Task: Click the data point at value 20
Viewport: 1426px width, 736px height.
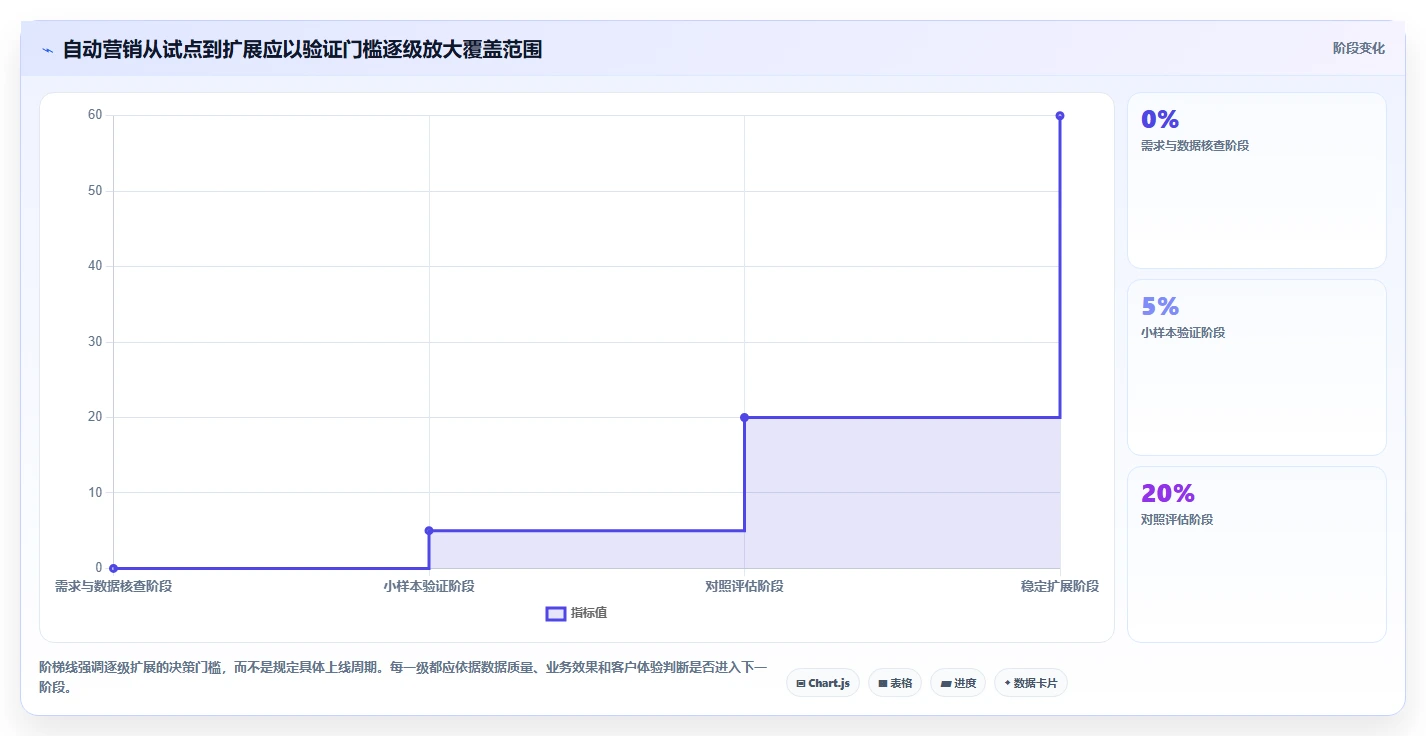Action: pyautogui.click(x=744, y=417)
